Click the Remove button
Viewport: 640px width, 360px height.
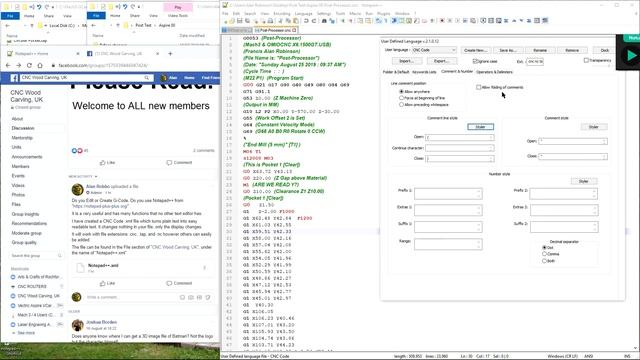point(572,50)
